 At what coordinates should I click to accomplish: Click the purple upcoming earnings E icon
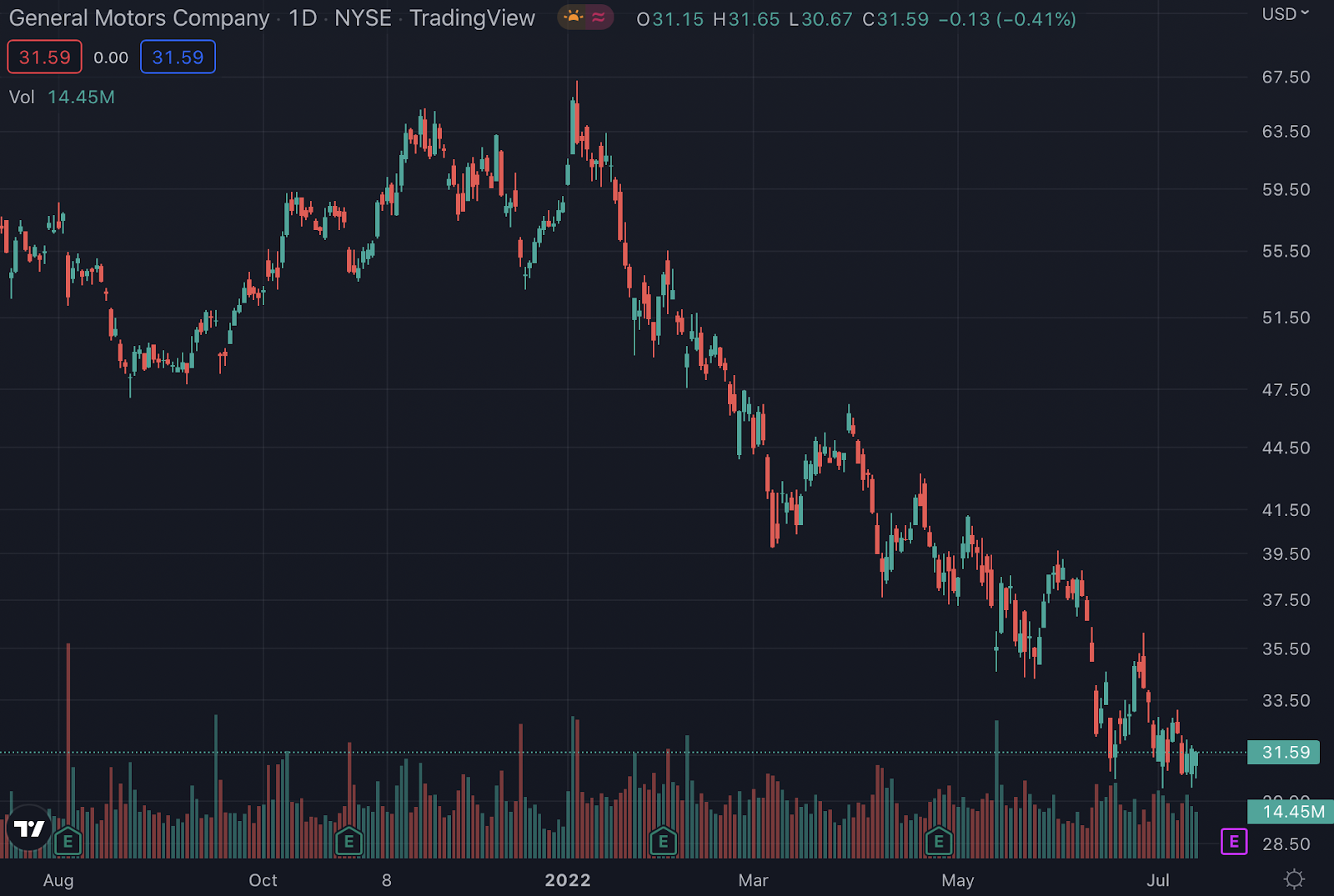pos(1234,842)
